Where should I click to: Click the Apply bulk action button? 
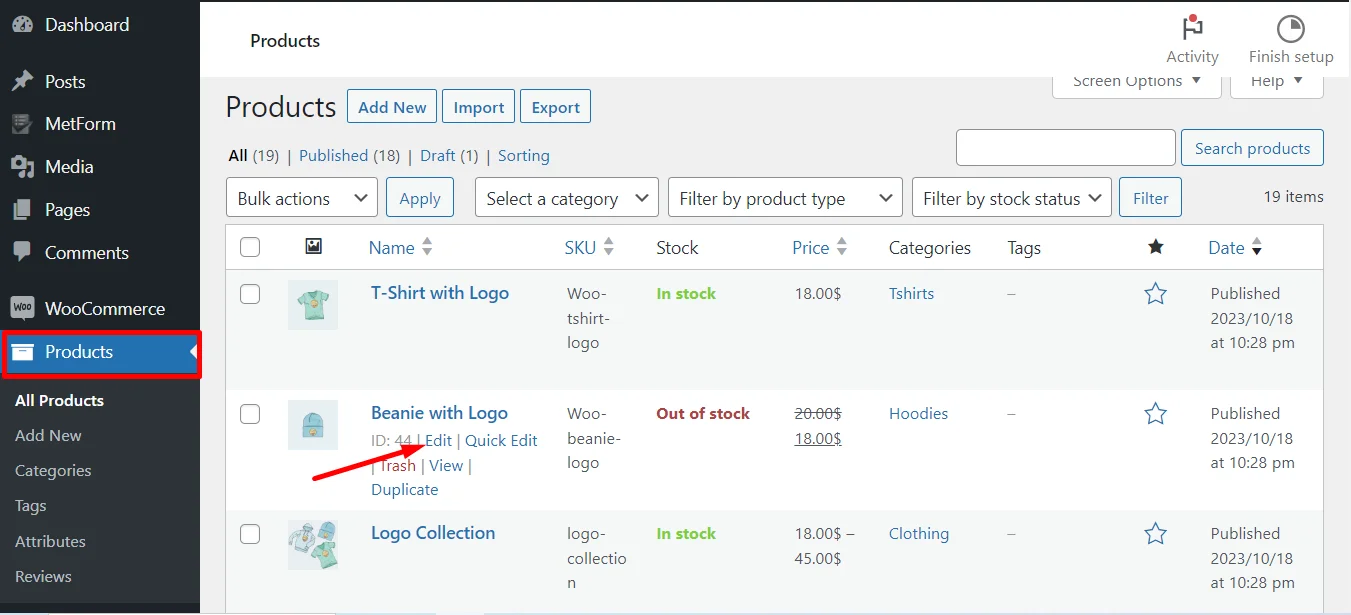click(420, 198)
